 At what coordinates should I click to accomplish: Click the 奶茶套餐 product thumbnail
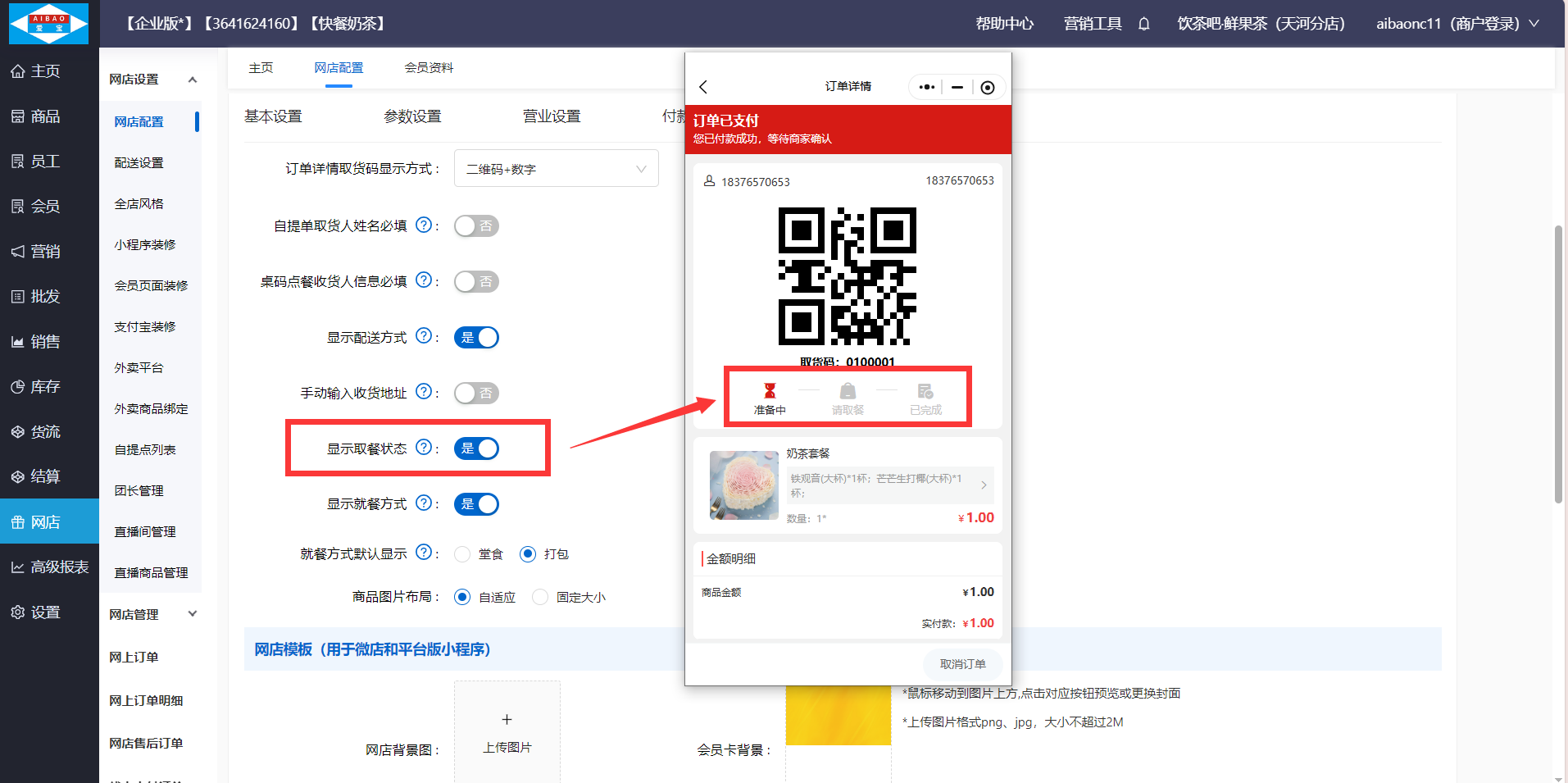(744, 485)
